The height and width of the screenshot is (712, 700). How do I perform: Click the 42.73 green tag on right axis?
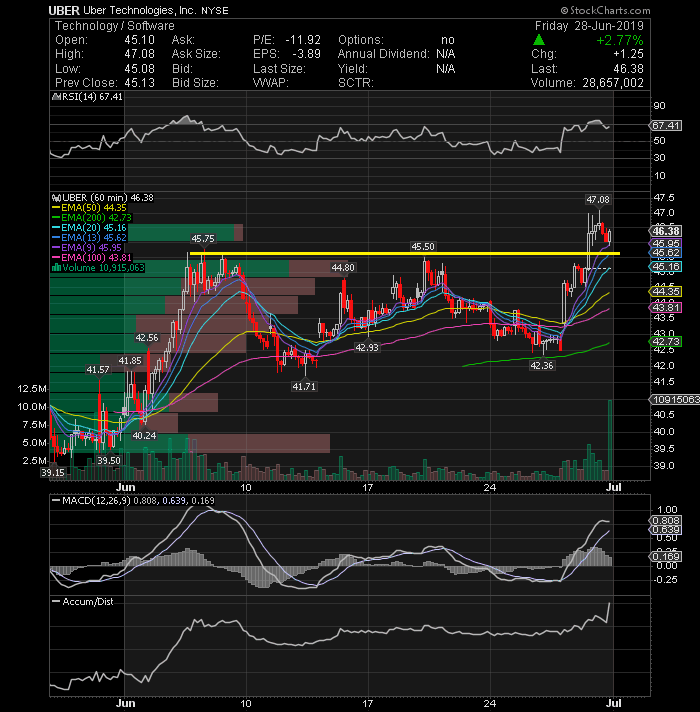[666, 341]
